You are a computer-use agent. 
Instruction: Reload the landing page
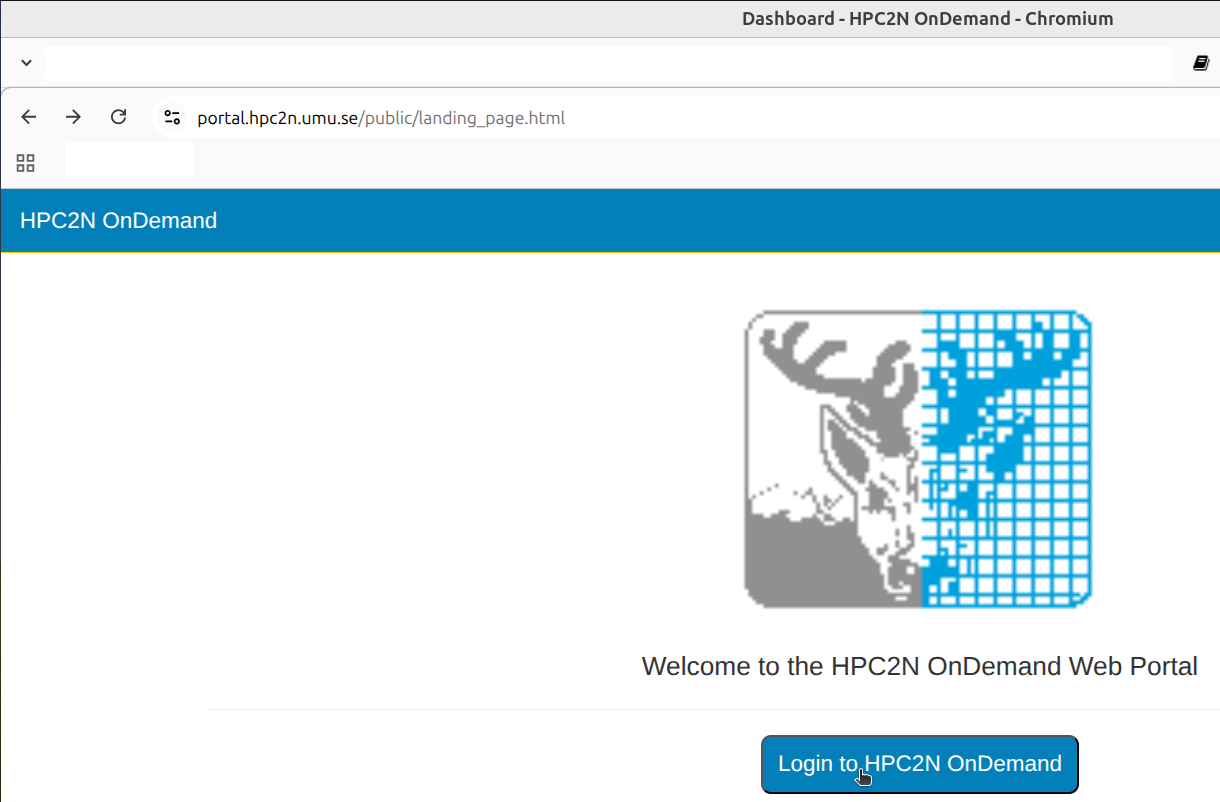tap(118, 117)
